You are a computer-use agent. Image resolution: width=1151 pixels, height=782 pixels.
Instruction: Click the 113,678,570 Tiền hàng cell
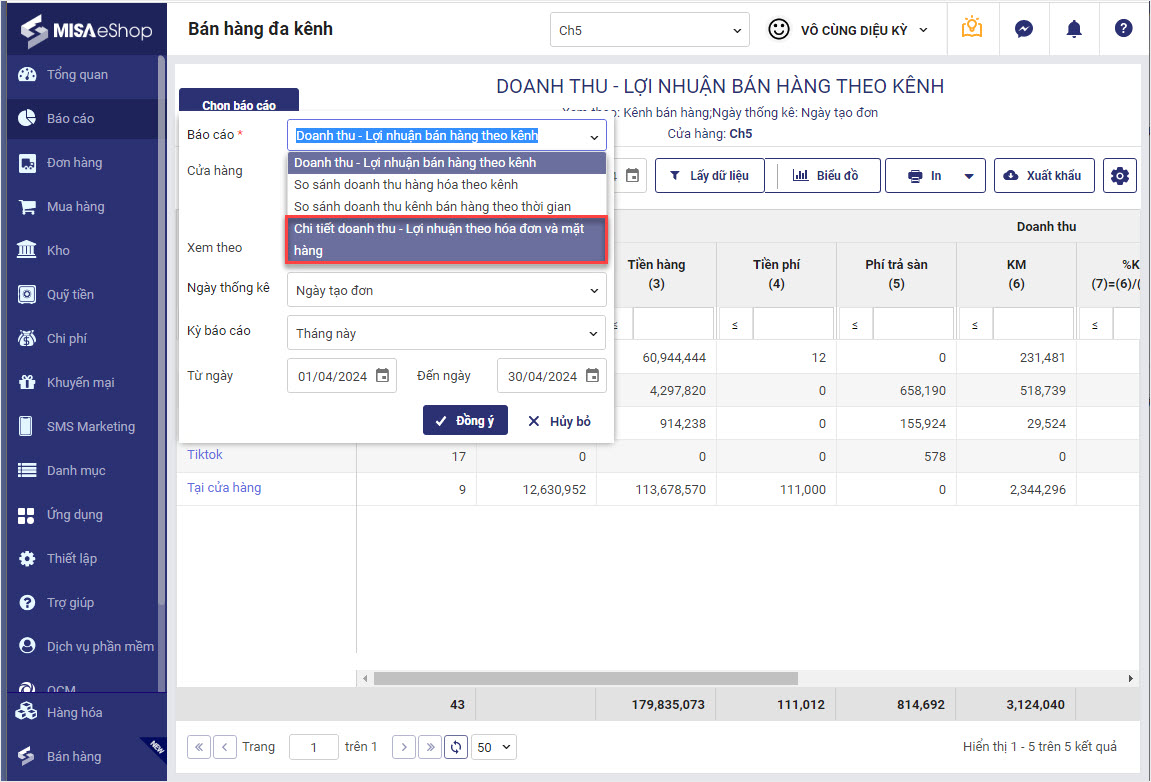pyautogui.click(x=656, y=489)
